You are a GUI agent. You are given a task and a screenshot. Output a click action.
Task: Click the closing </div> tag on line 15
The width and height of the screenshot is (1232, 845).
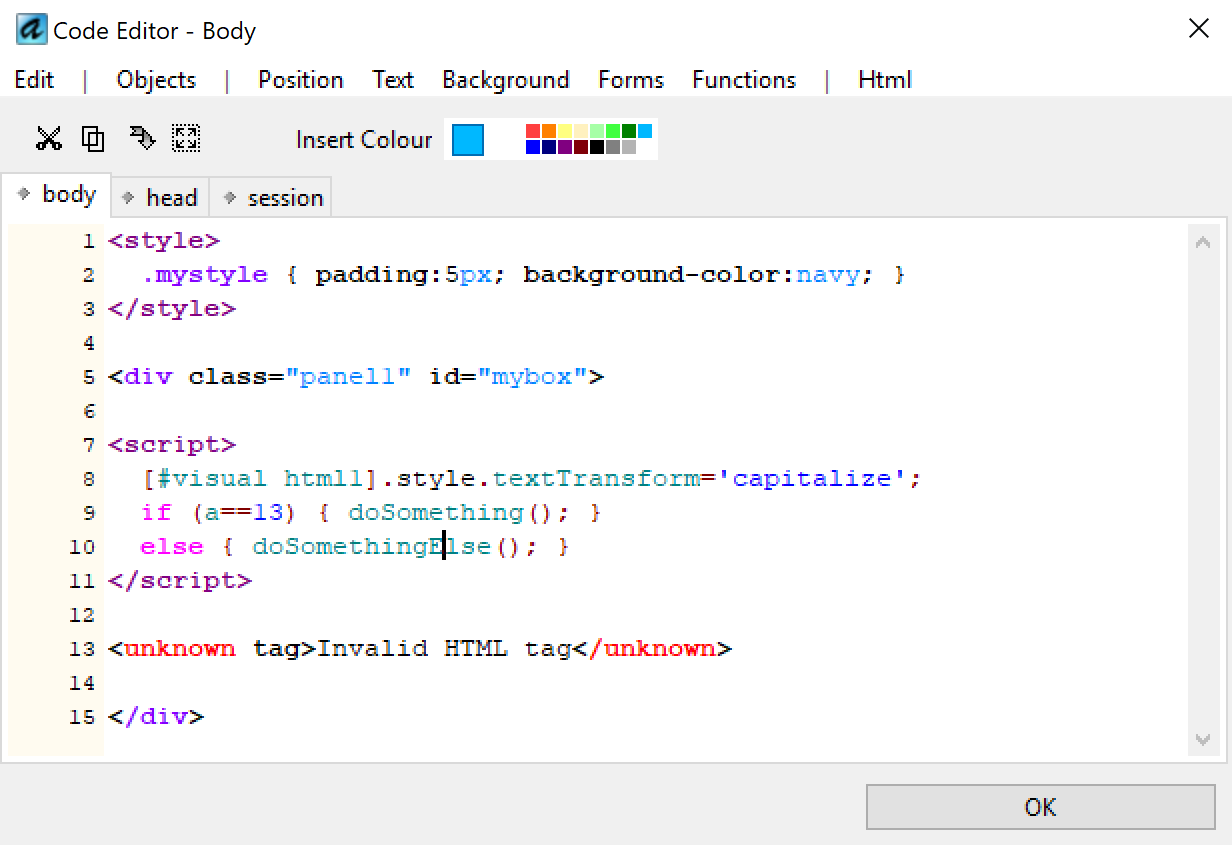coord(156,717)
